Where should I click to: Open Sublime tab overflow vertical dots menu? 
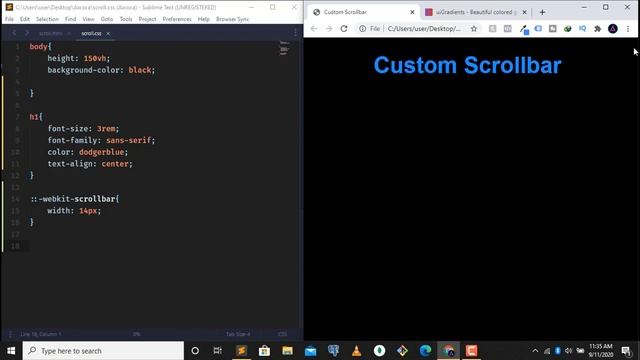(295, 33)
